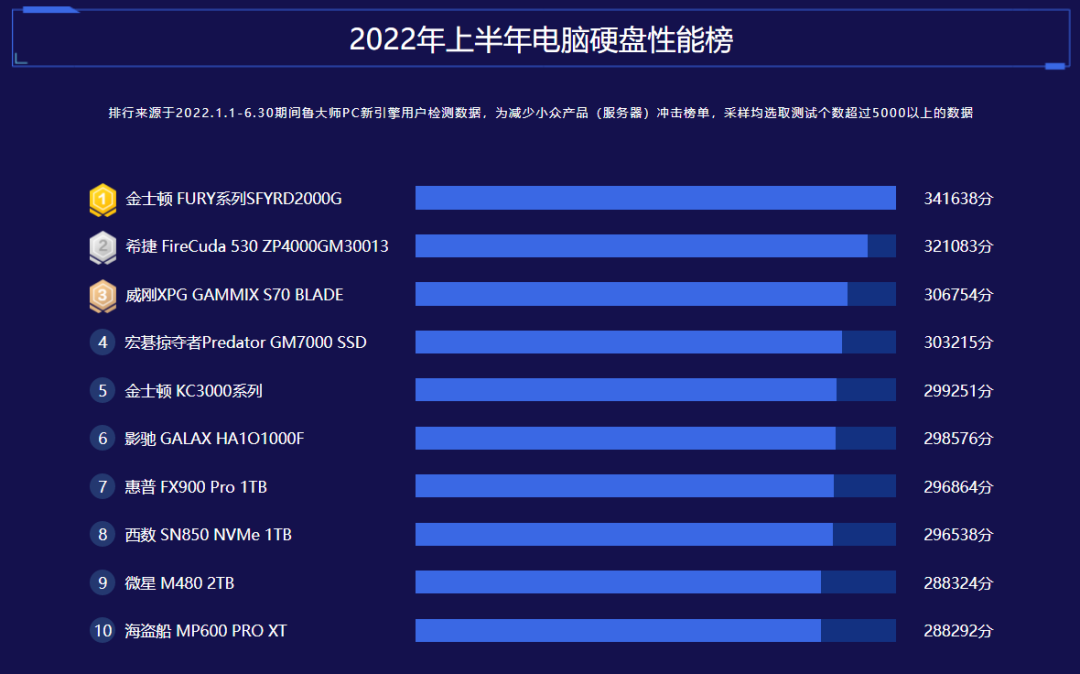Click the performance bar for 微星 M480
The width and height of the screenshot is (1080, 674).
pyautogui.click(x=656, y=582)
